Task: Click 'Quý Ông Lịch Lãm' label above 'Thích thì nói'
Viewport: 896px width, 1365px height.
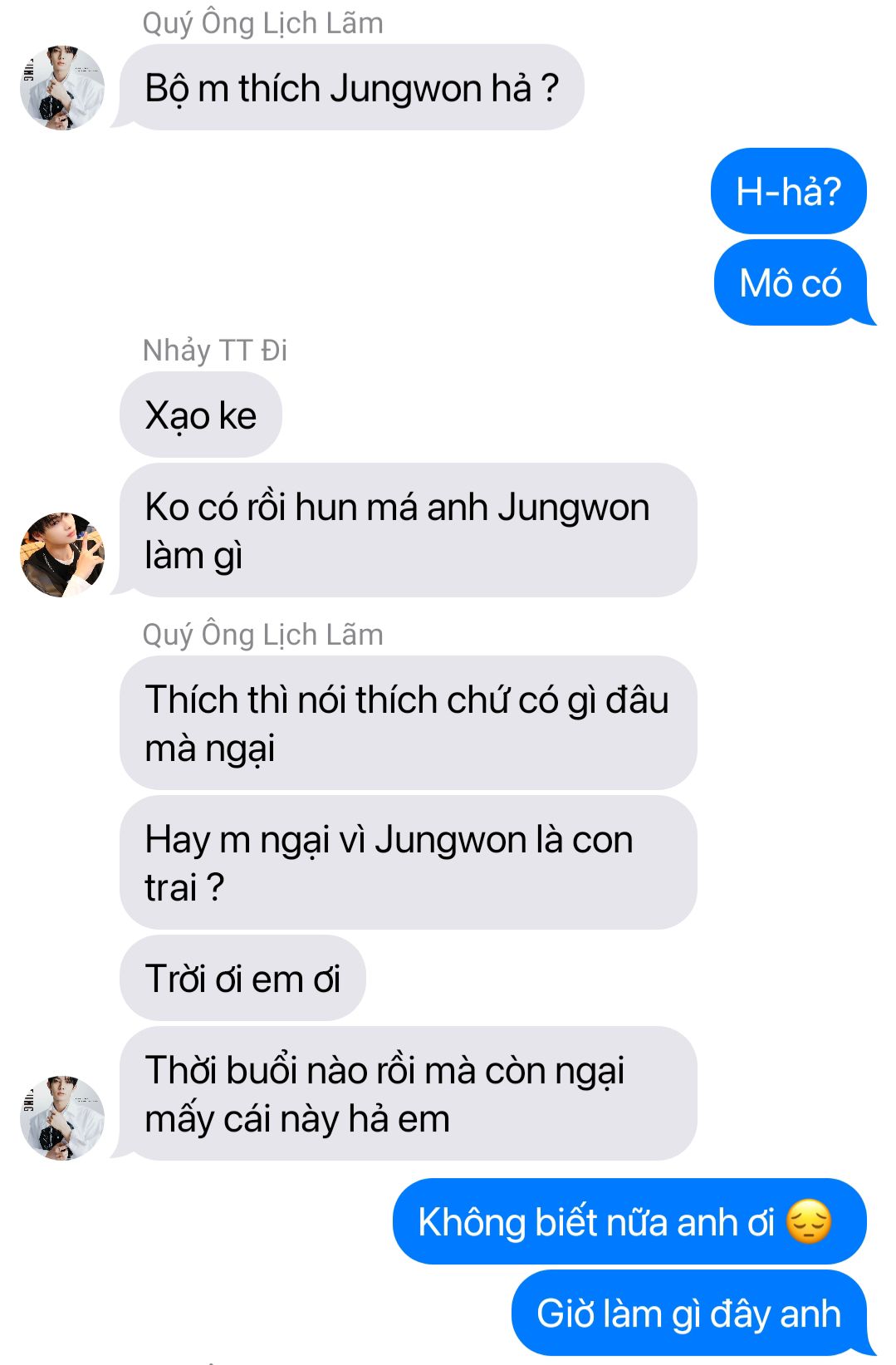Action: click(263, 635)
